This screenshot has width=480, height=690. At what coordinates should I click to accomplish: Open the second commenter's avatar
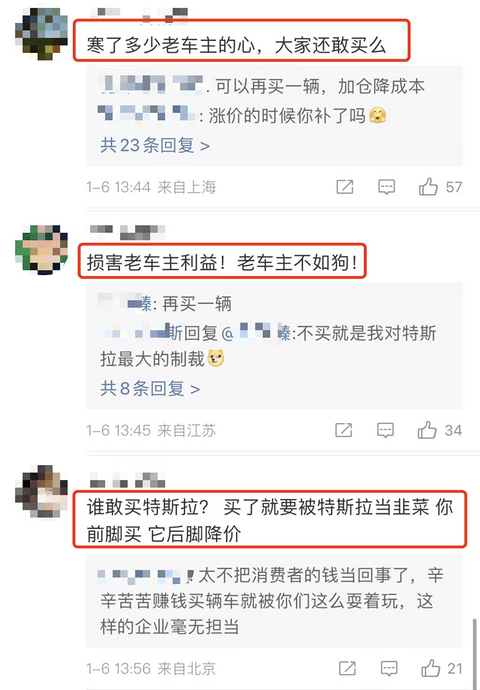(x=41, y=250)
